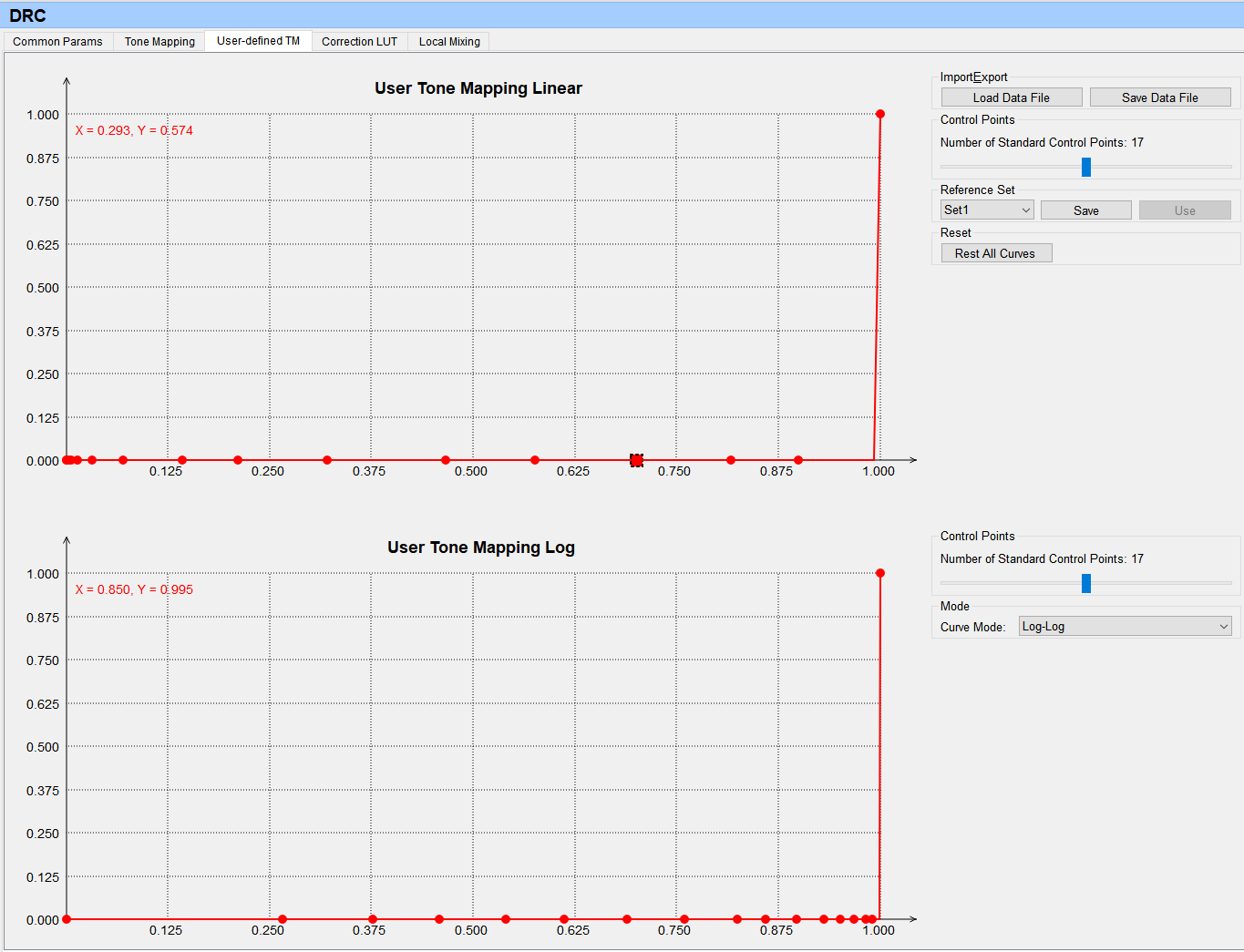Click the Linear control points slider handle
Viewport: 1244px width, 952px height.
[1085, 167]
